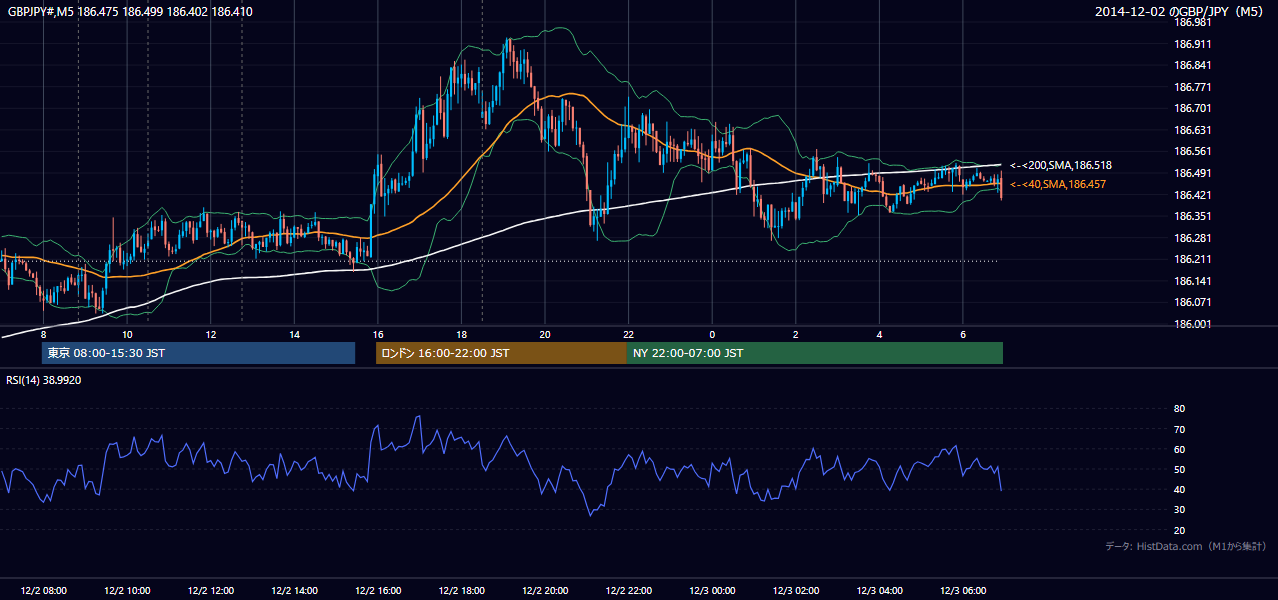Click hour marker 8 under the price chart
This screenshot has height=600, width=1278.
click(43, 334)
